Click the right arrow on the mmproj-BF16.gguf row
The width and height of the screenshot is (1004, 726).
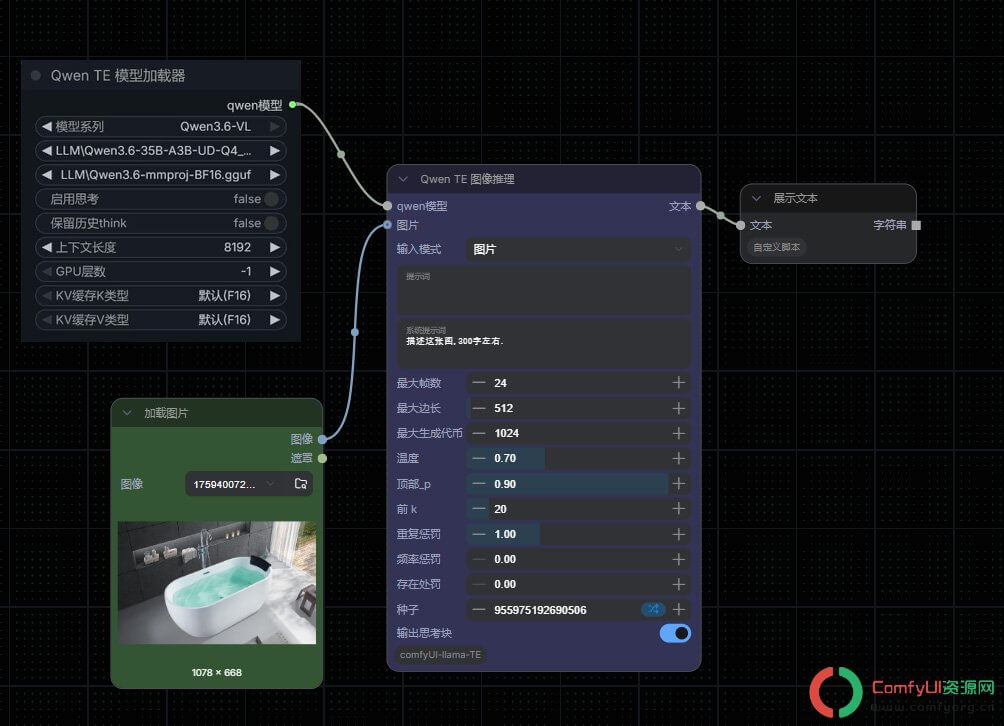[275, 175]
